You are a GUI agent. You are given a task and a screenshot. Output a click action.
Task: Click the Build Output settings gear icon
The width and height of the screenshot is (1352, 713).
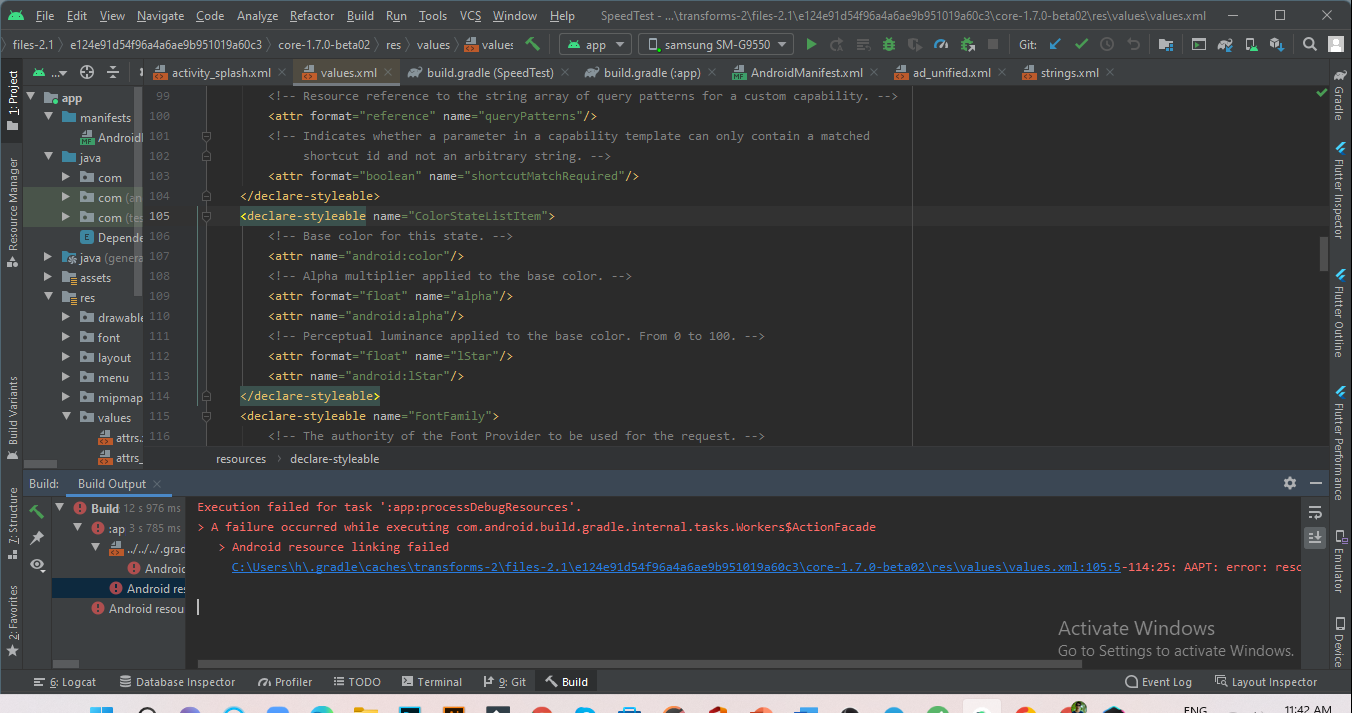tap(1290, 483)
